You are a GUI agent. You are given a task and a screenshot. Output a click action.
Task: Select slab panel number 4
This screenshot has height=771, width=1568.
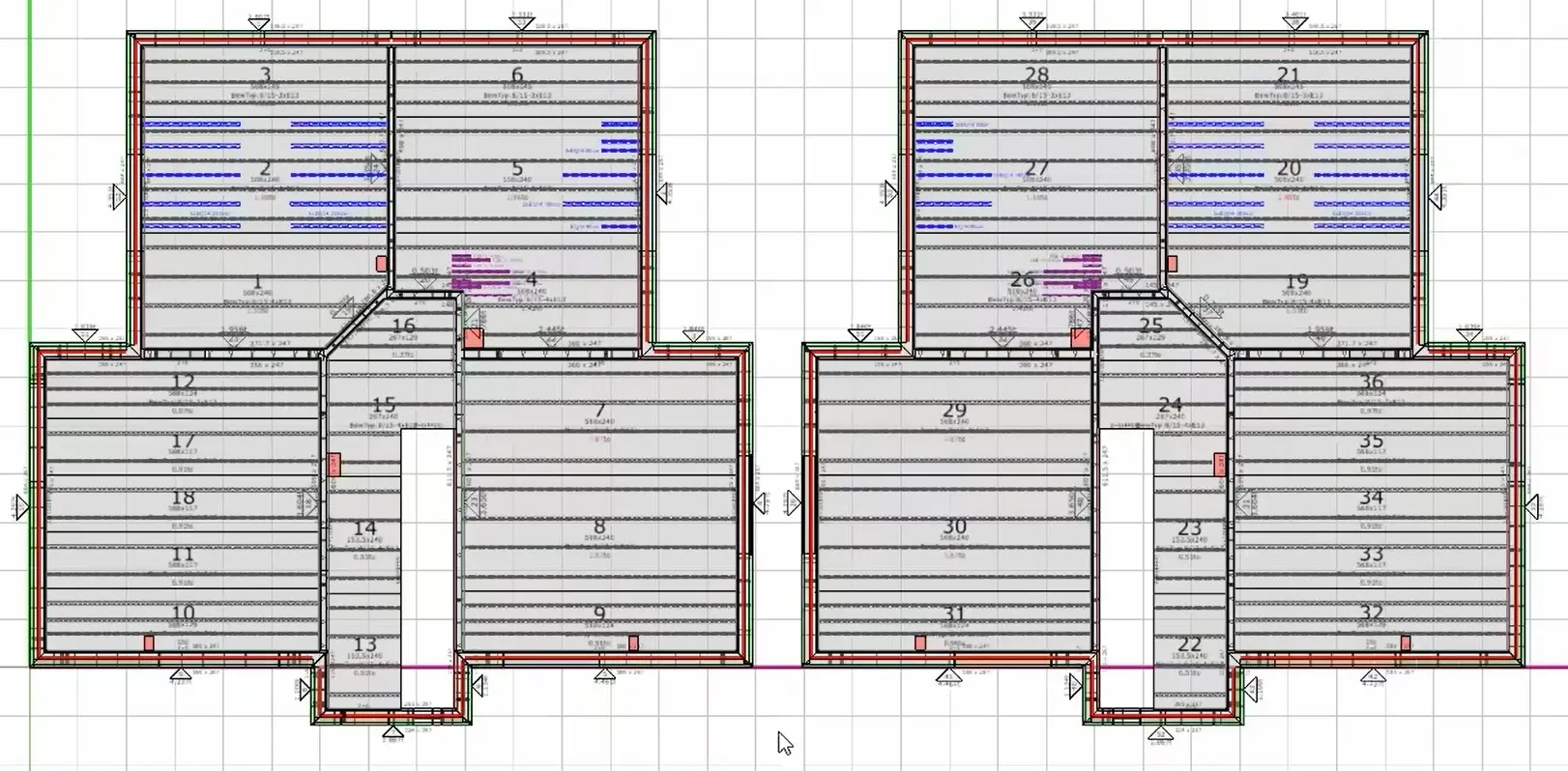pyautogui.click(x=531, y=280)
